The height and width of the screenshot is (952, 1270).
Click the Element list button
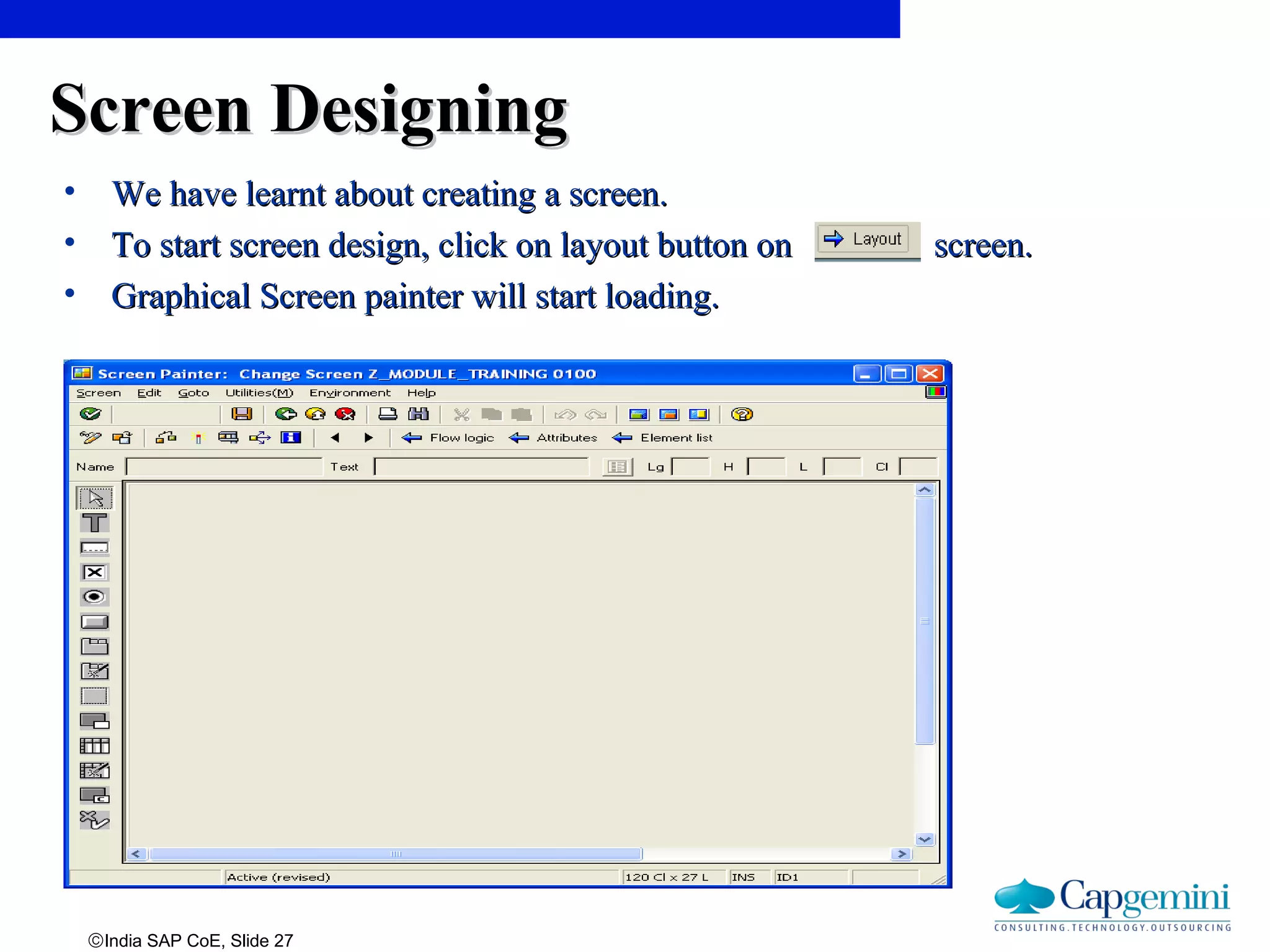tap(662, 438)
